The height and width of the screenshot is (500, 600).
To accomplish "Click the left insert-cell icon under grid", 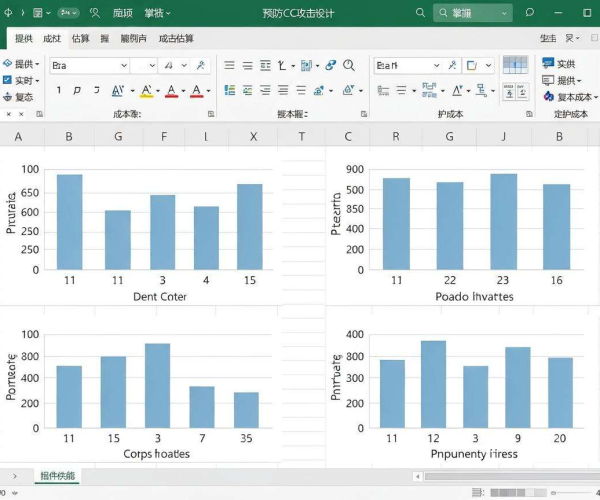I will coord(509,92).
